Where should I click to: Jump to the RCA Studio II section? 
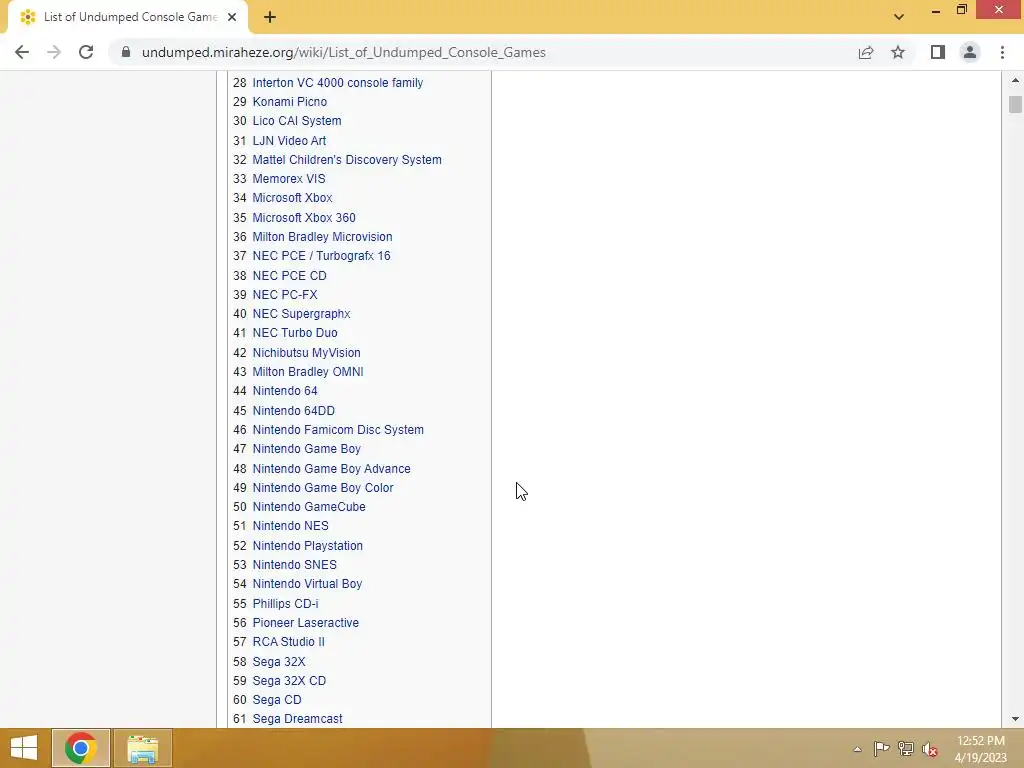tap(288, 642)
